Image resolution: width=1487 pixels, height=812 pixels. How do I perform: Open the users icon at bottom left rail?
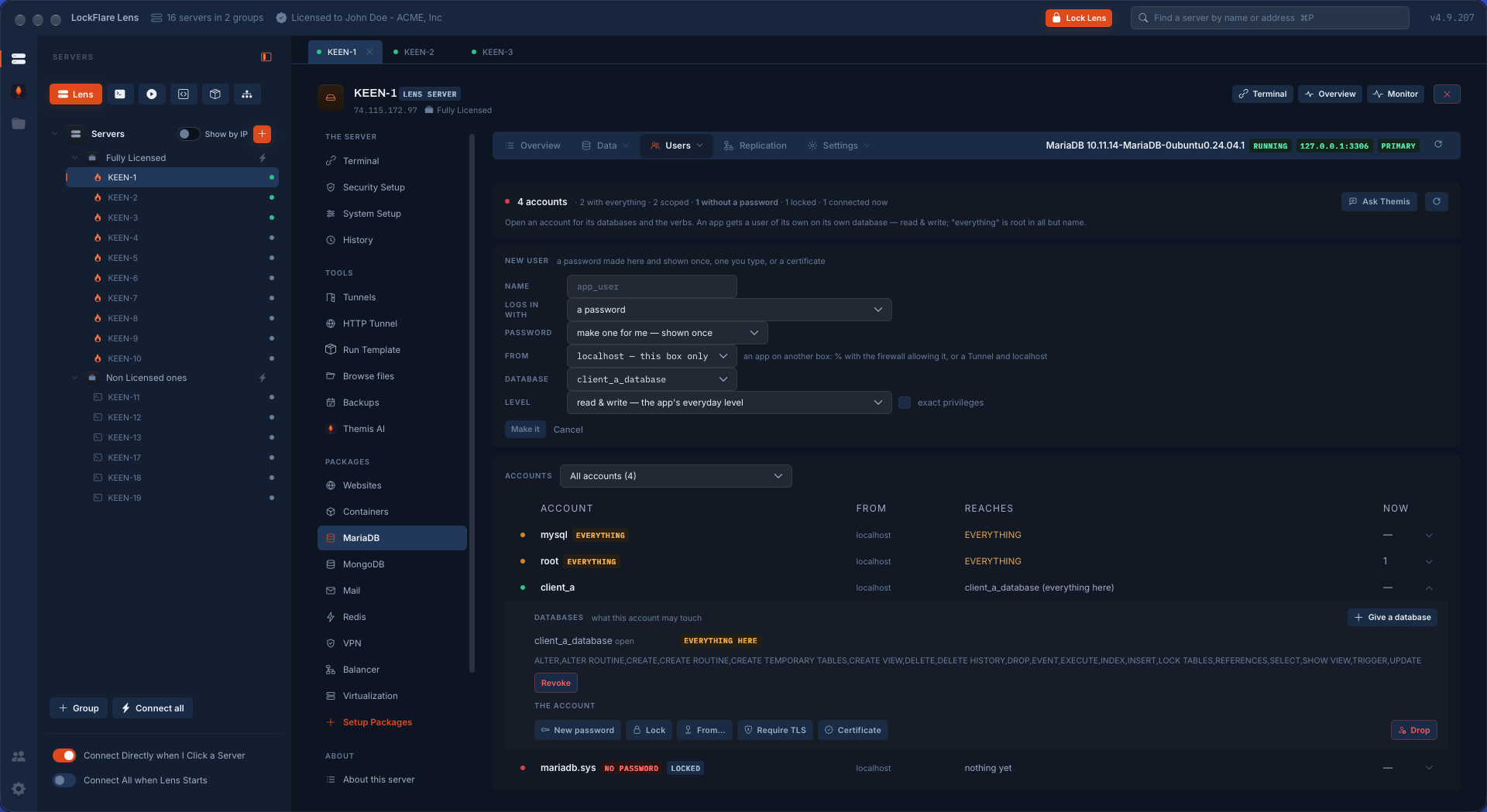tap(19, 756)
